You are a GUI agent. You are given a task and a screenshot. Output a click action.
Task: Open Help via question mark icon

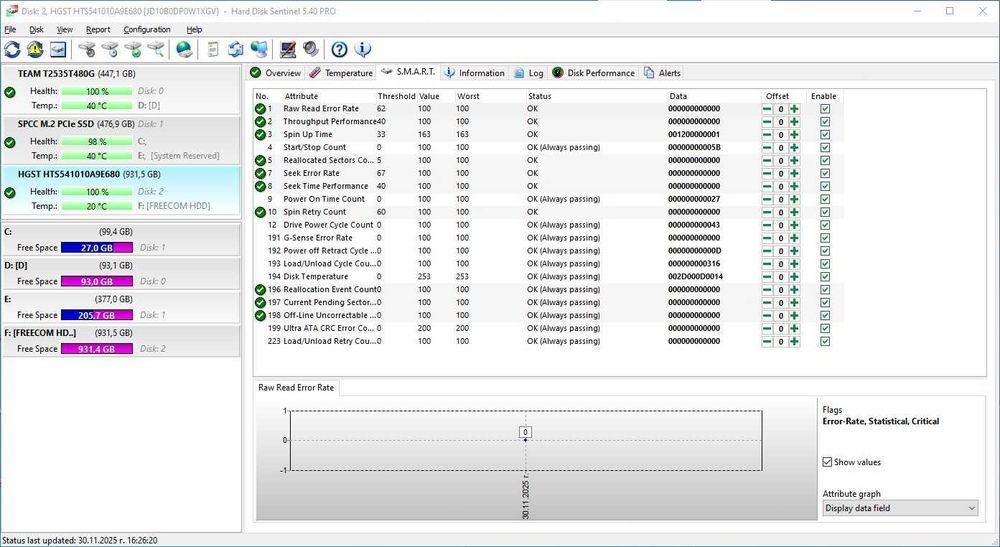[339, 49]
